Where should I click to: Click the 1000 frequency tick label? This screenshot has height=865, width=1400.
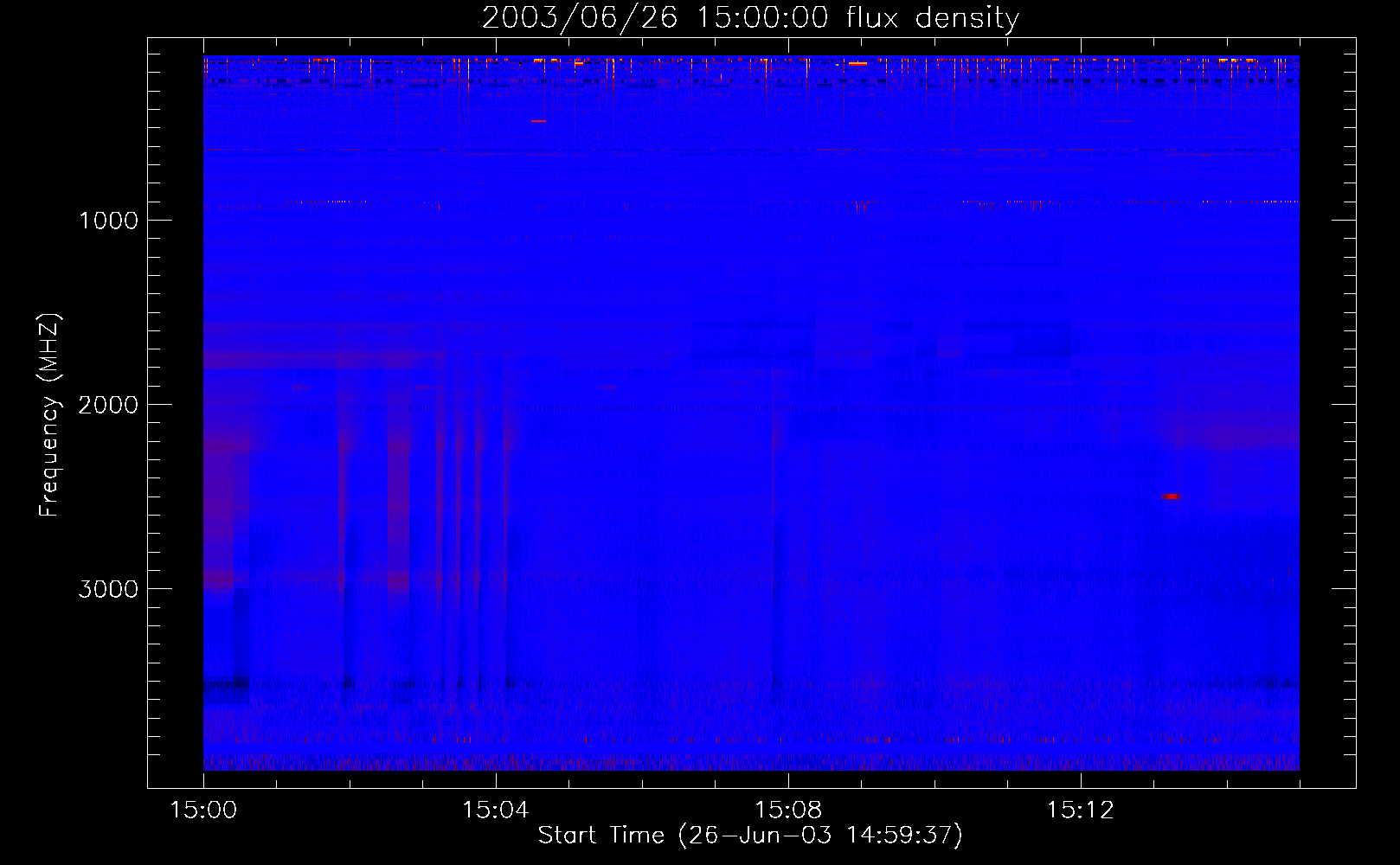tap(108, 221)
